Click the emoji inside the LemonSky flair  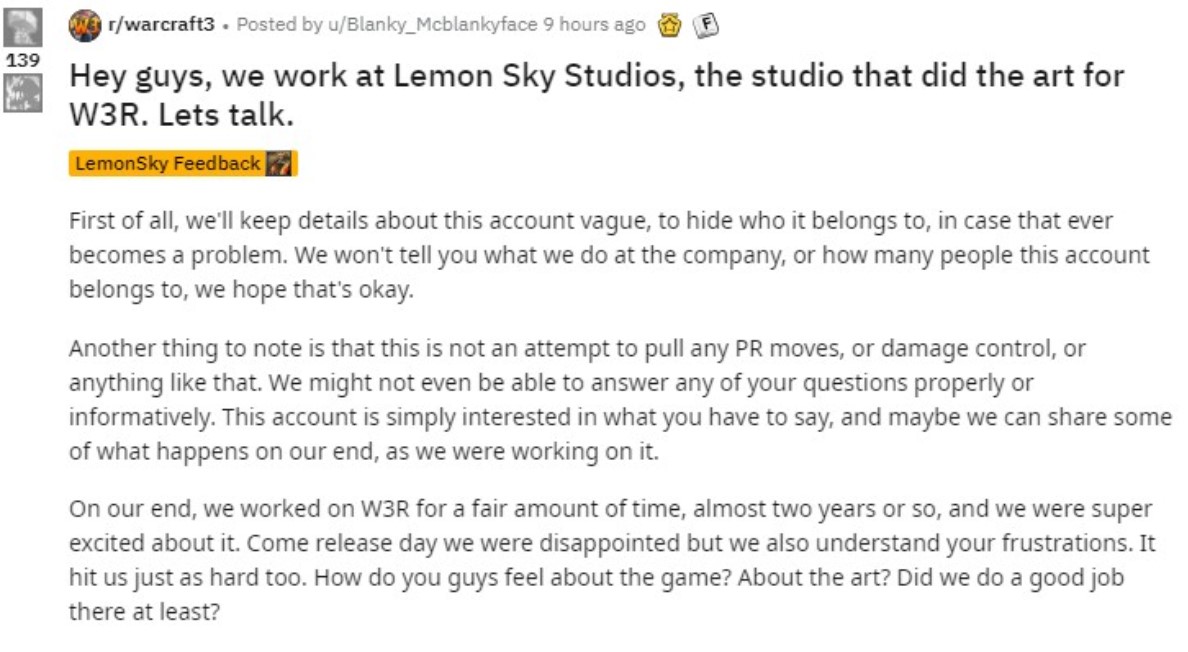click(x=279, y=164)
